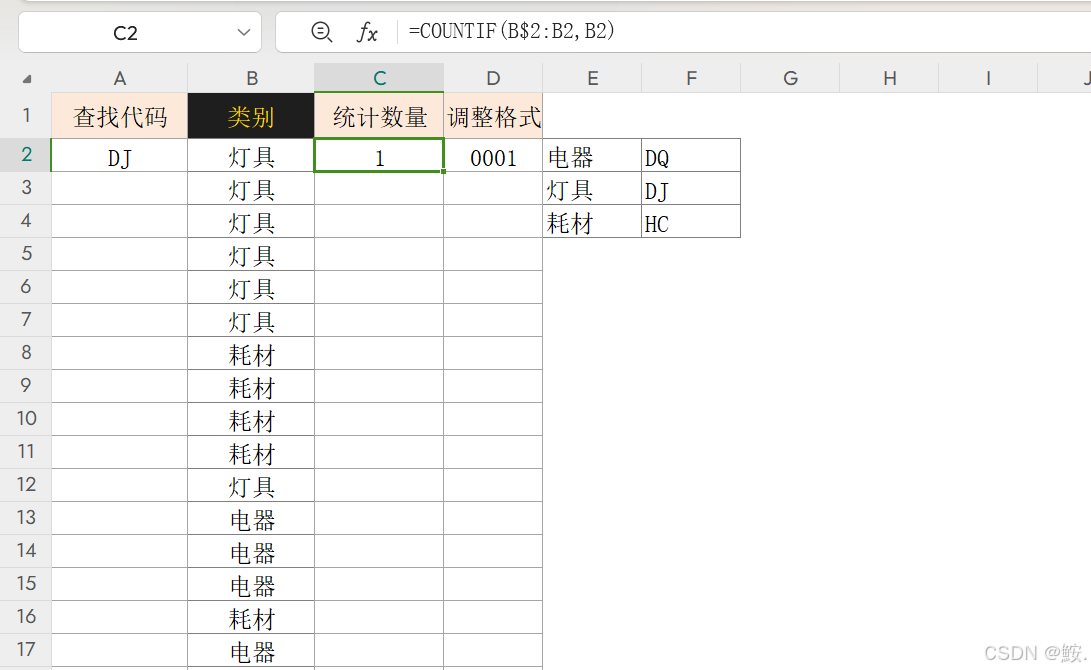
Task: Select cell C2 containing 1
Action: 379,155
